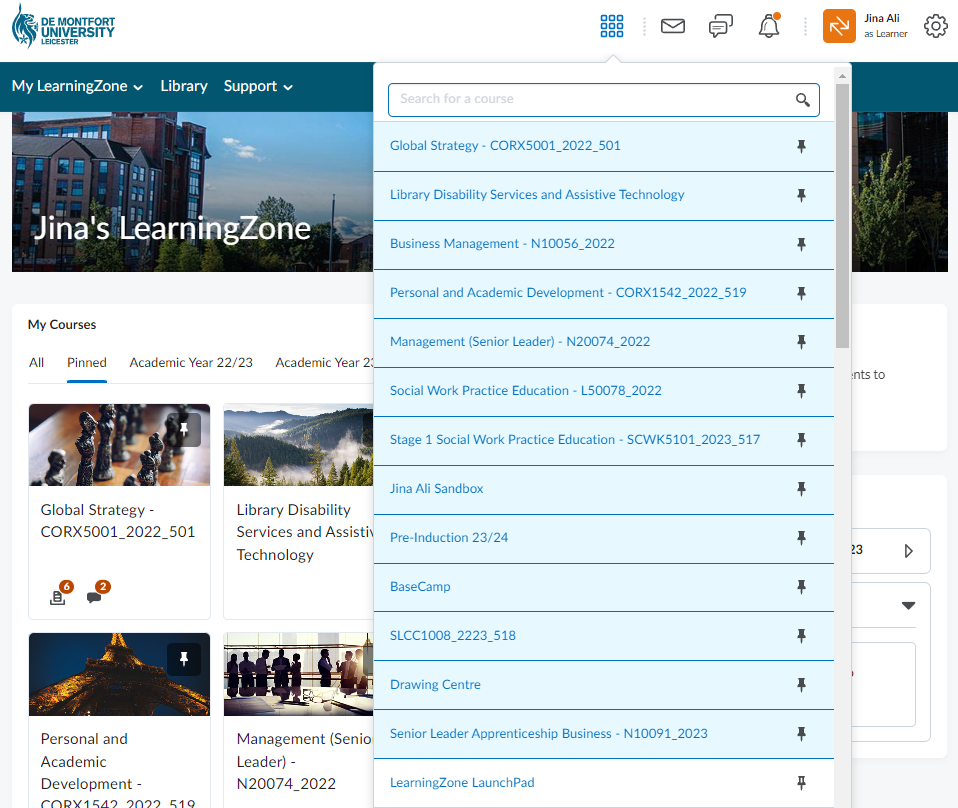Click pin icon on Global Strategy course tile
Screen dimensions: 958x808
[x=184, y=430]
